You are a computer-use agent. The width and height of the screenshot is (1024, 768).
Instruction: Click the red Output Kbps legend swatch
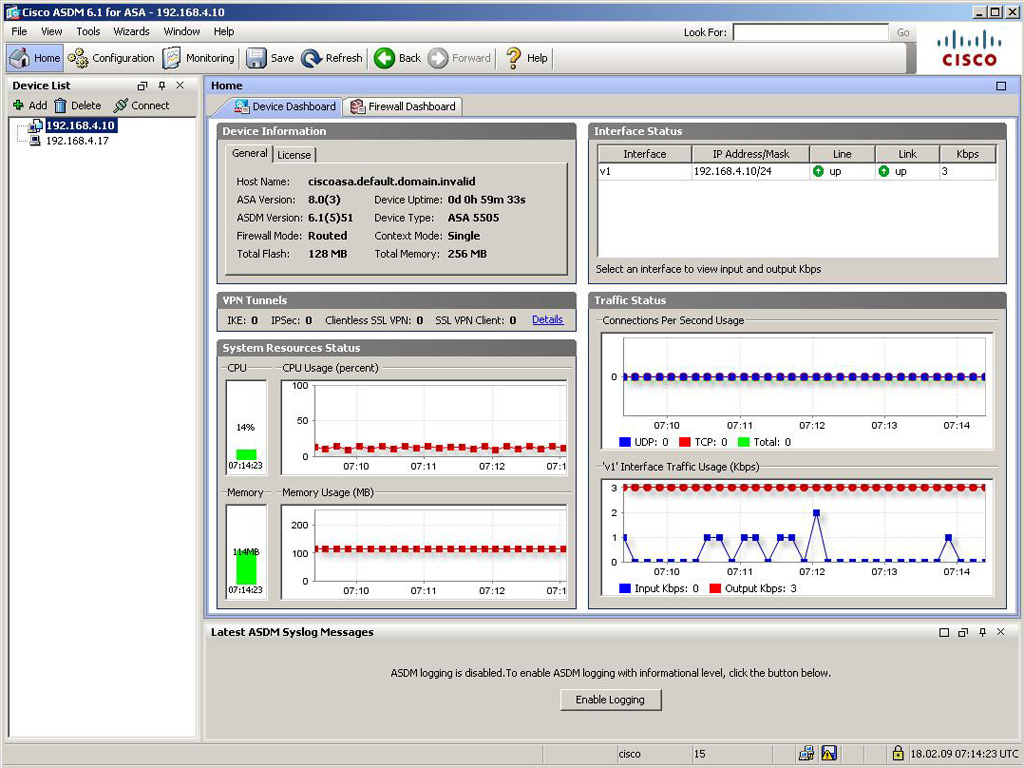pos(715,588)
